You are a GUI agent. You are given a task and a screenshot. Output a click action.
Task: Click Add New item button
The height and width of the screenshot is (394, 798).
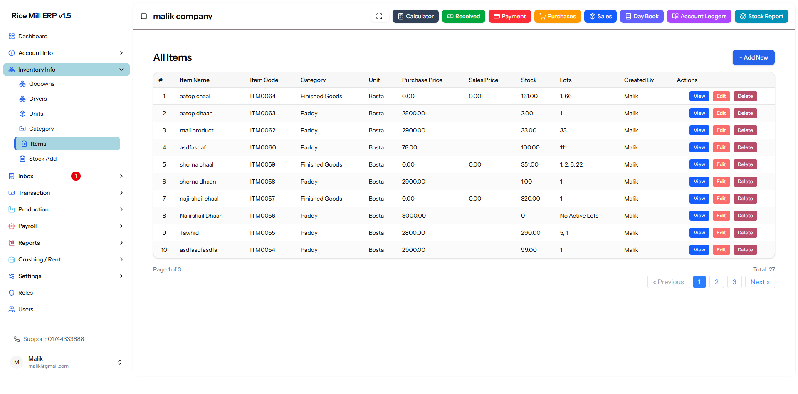pyautogui.click(x=754, y=58)
